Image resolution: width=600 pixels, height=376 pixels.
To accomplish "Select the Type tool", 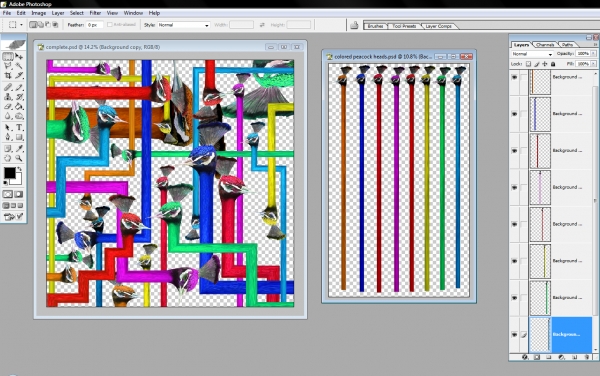I will pos(19,127).
